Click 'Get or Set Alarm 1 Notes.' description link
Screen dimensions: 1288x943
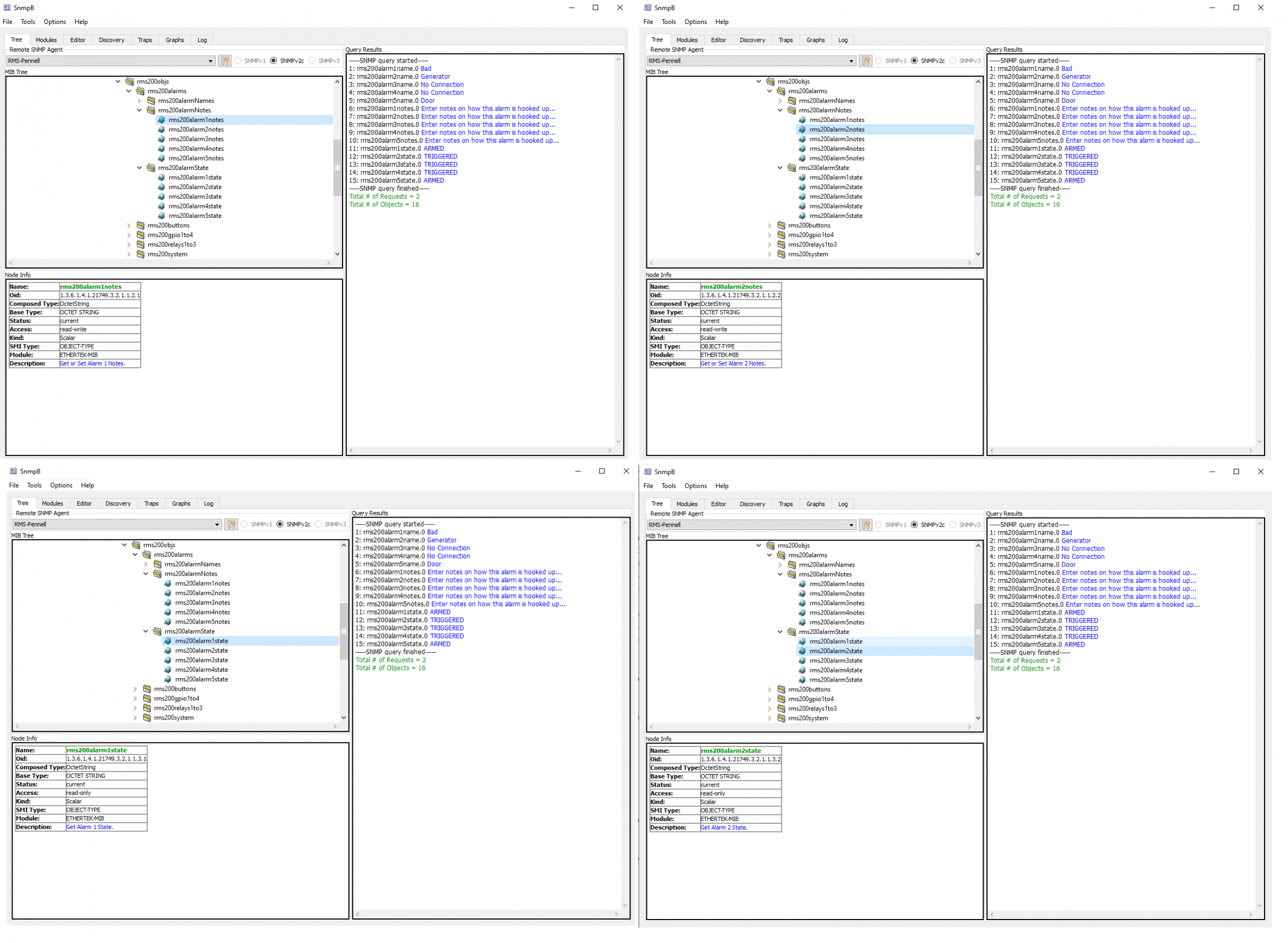pyautogui.click(x=93, y=363)
